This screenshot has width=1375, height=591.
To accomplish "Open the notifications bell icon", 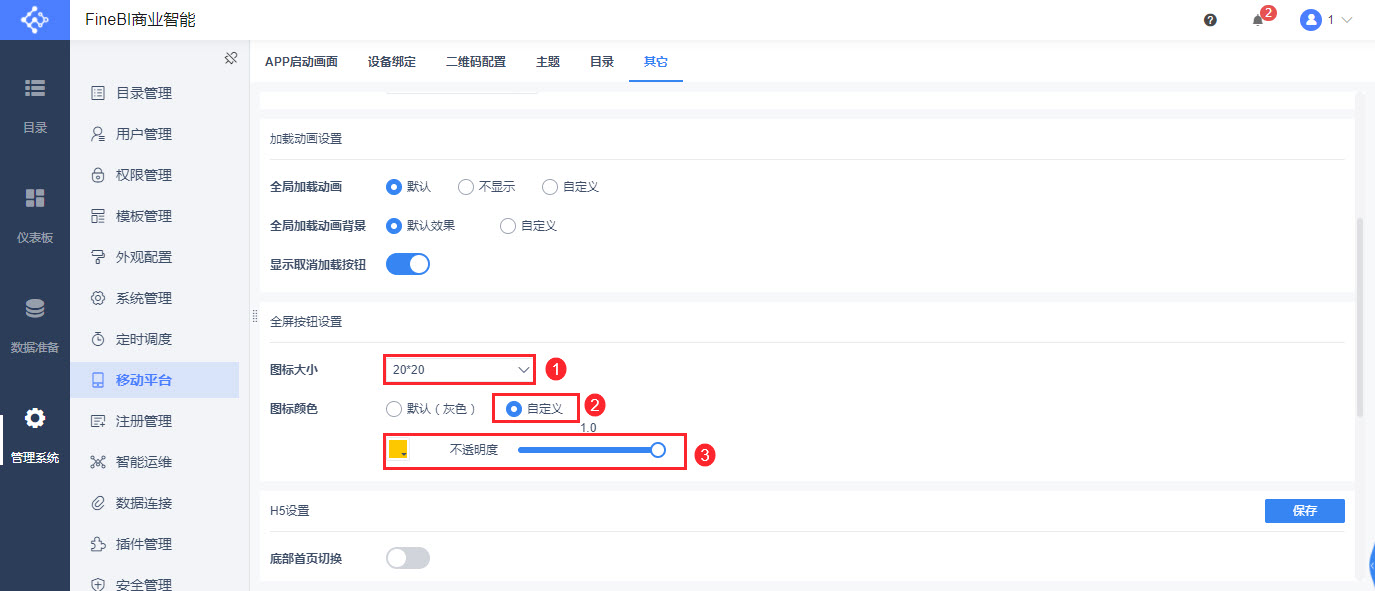I will pyautogui.click(x=1258, y=20).
